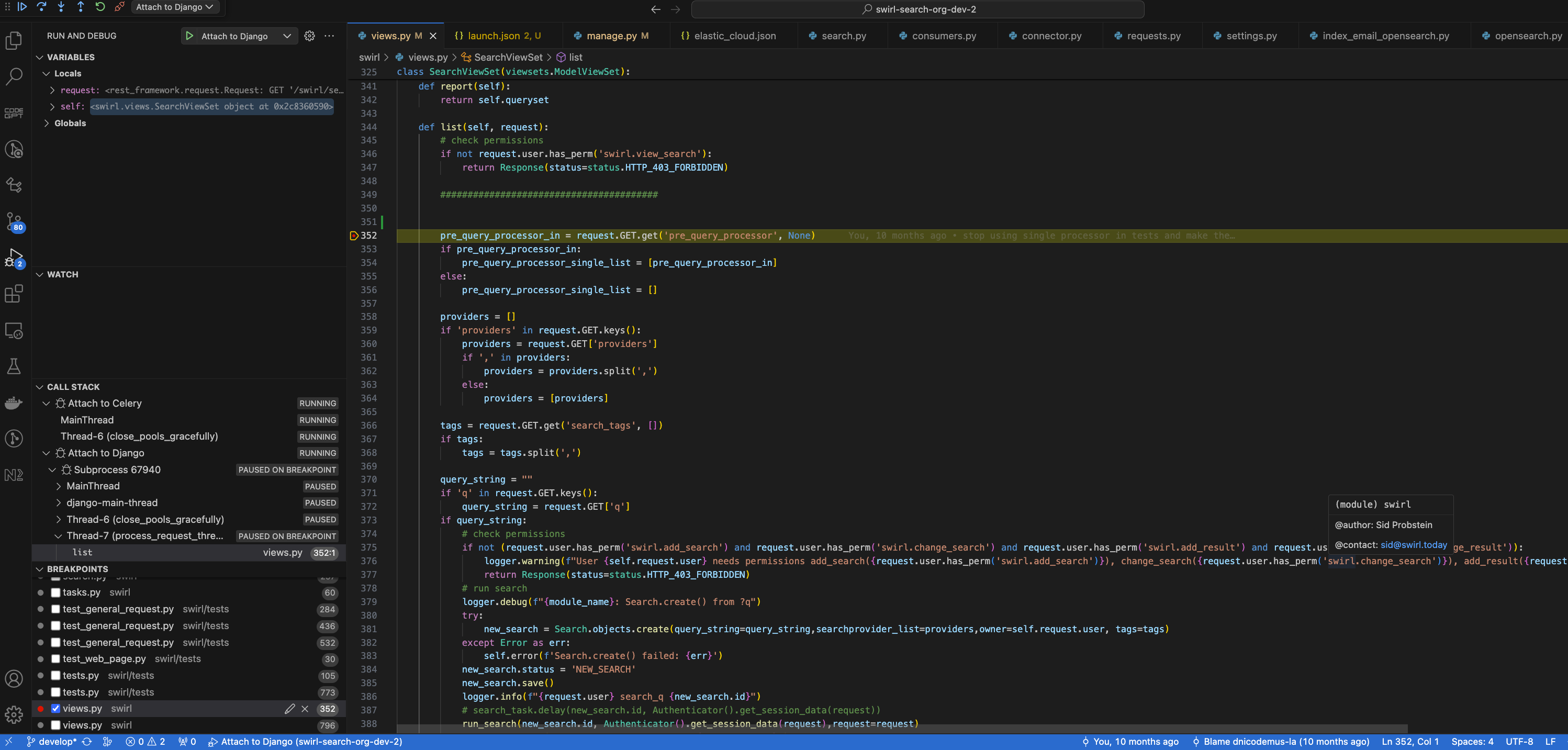The image size is (1568, 750).
Task: Switch to the settings.py tab
Action: pos(1251,36)
